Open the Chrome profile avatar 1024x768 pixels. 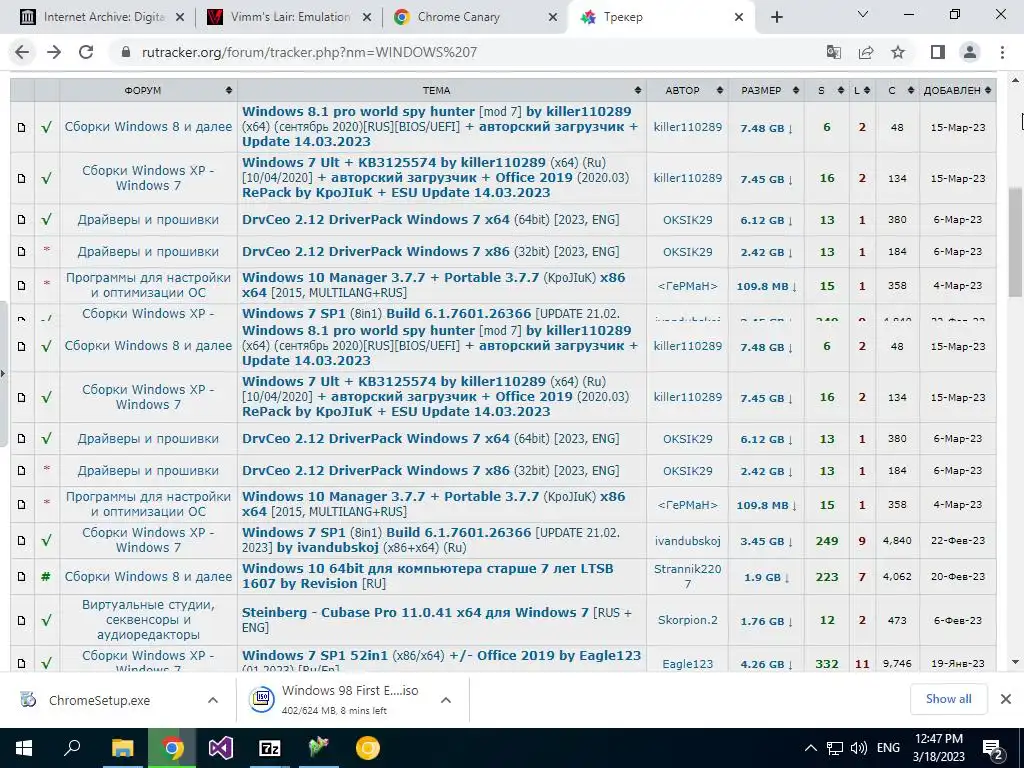point(970,52)
